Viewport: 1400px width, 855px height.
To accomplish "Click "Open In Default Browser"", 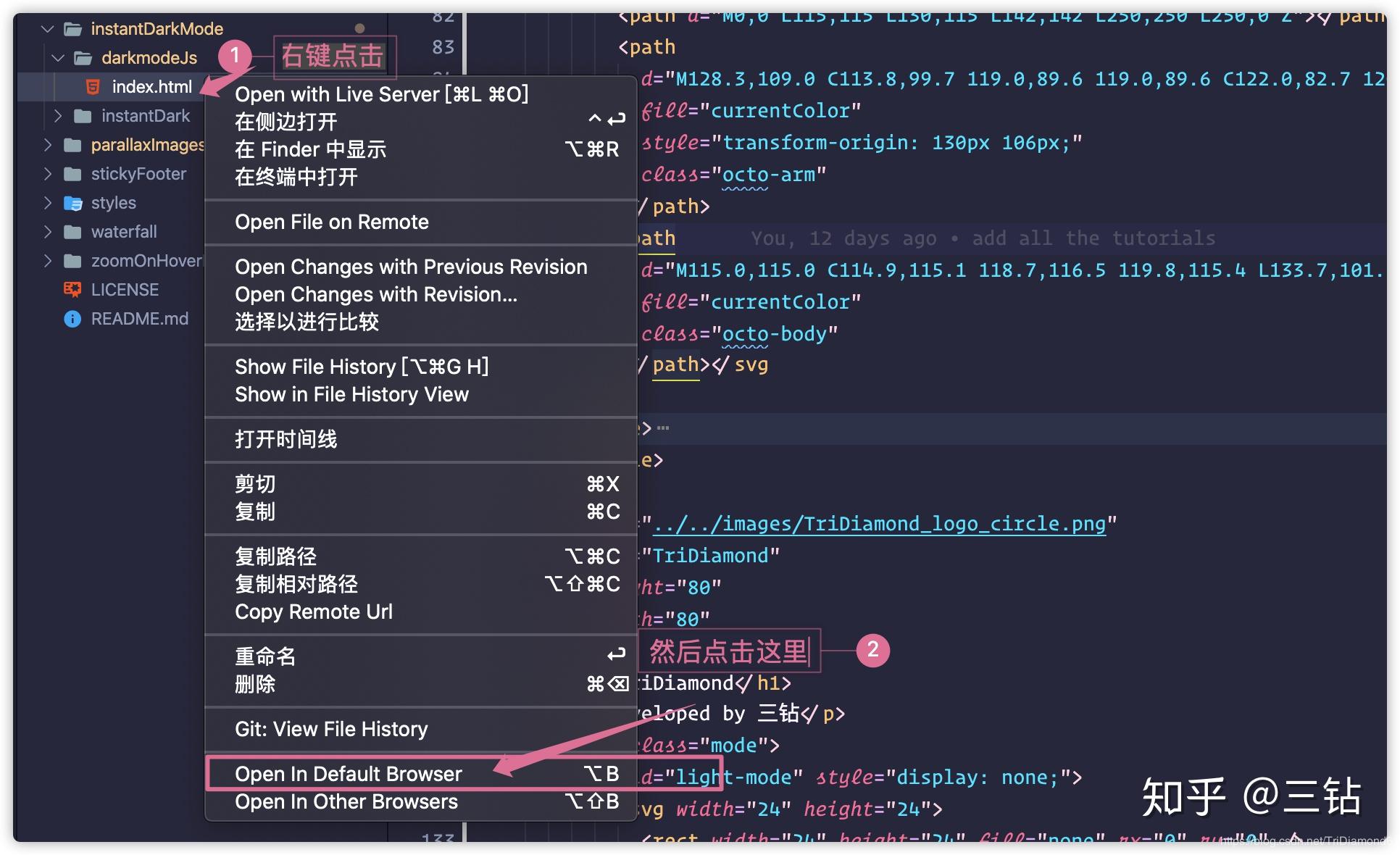I will tap(348, 773).
